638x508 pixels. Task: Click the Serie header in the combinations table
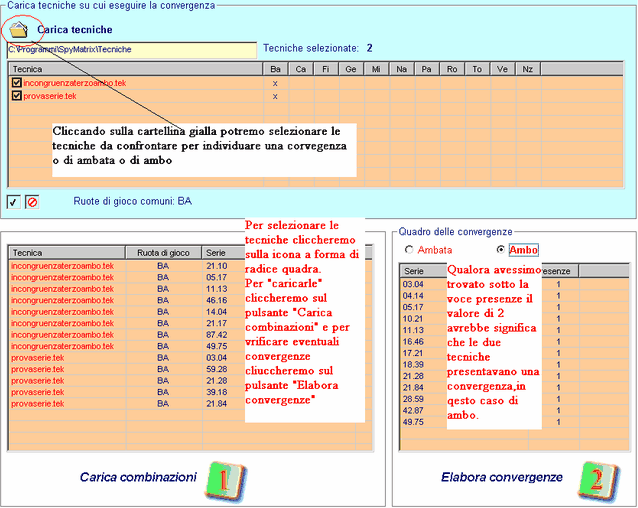tap(223, 253)
